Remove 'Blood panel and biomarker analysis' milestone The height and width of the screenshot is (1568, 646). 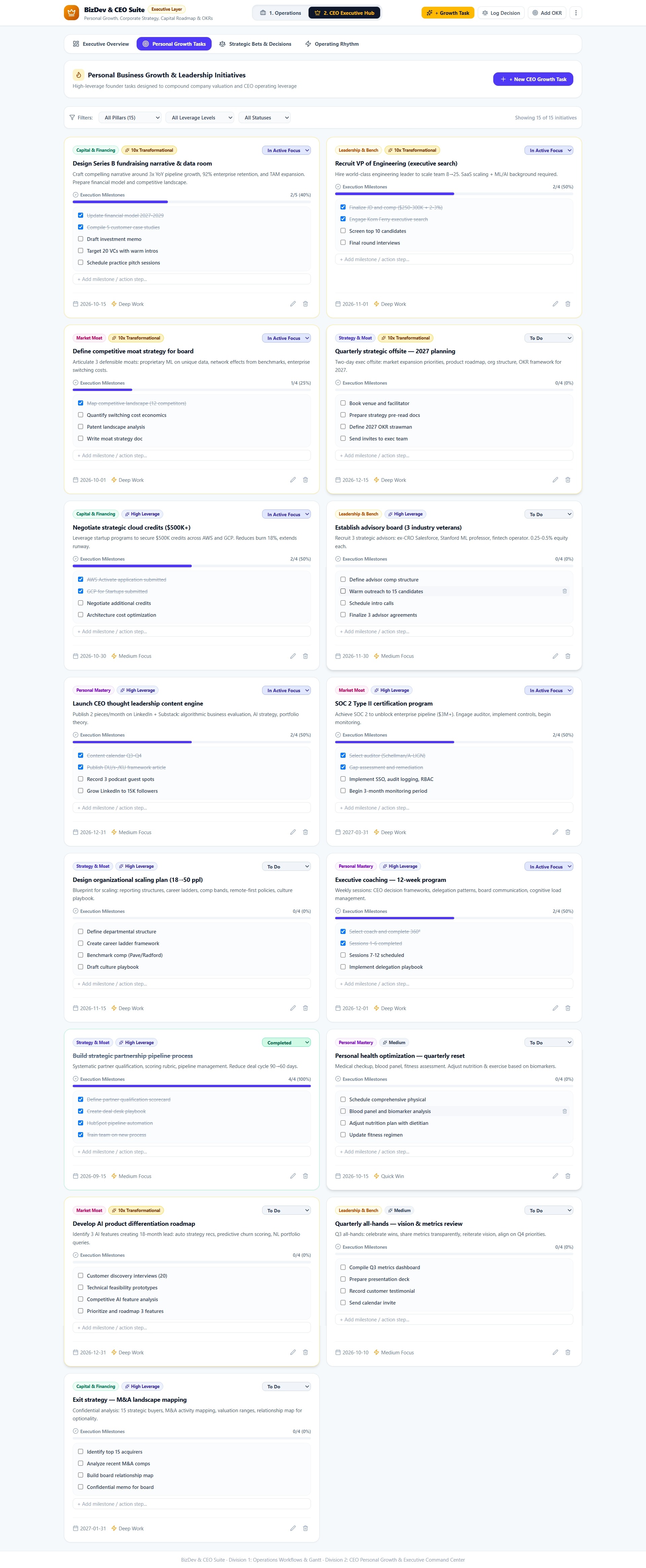(565, 1111)
